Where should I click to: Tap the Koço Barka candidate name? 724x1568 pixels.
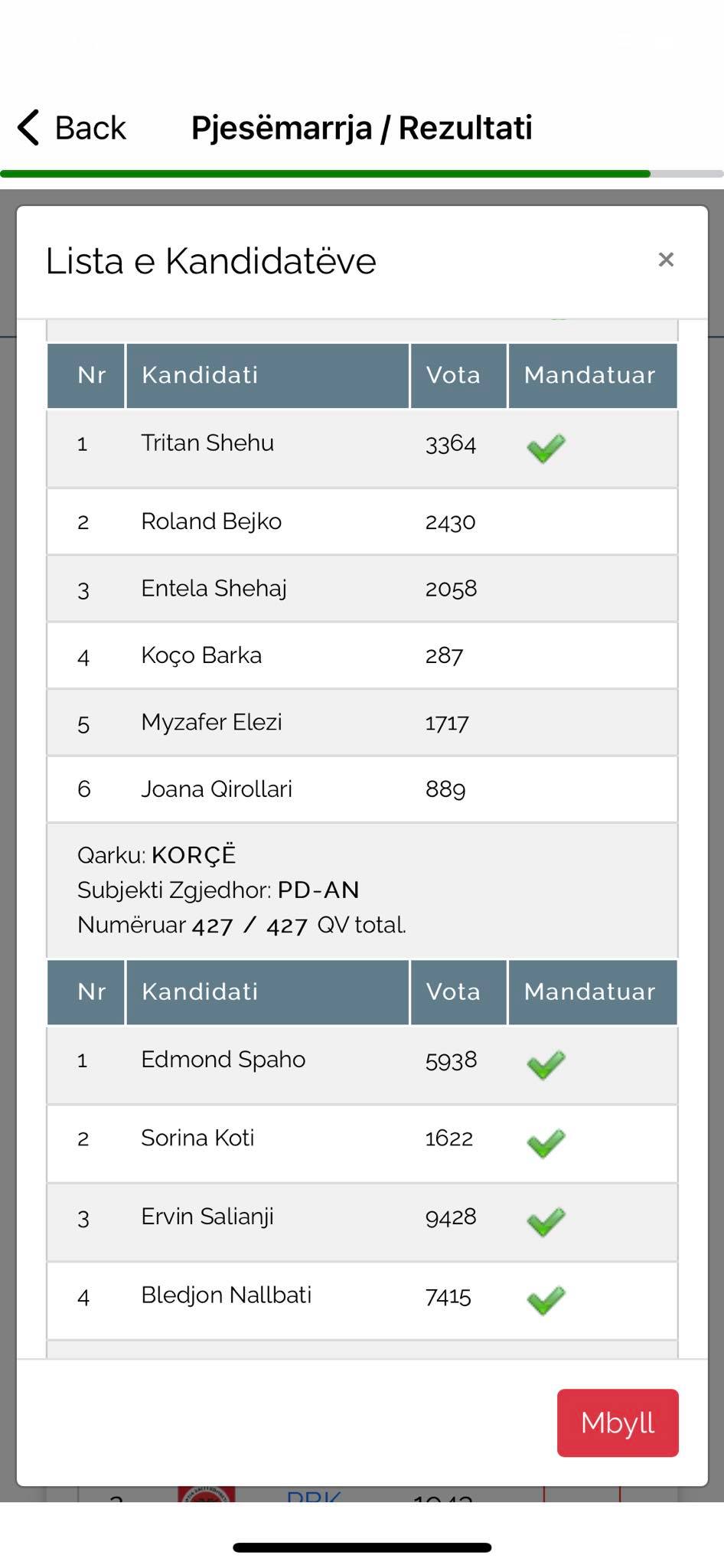201,655
